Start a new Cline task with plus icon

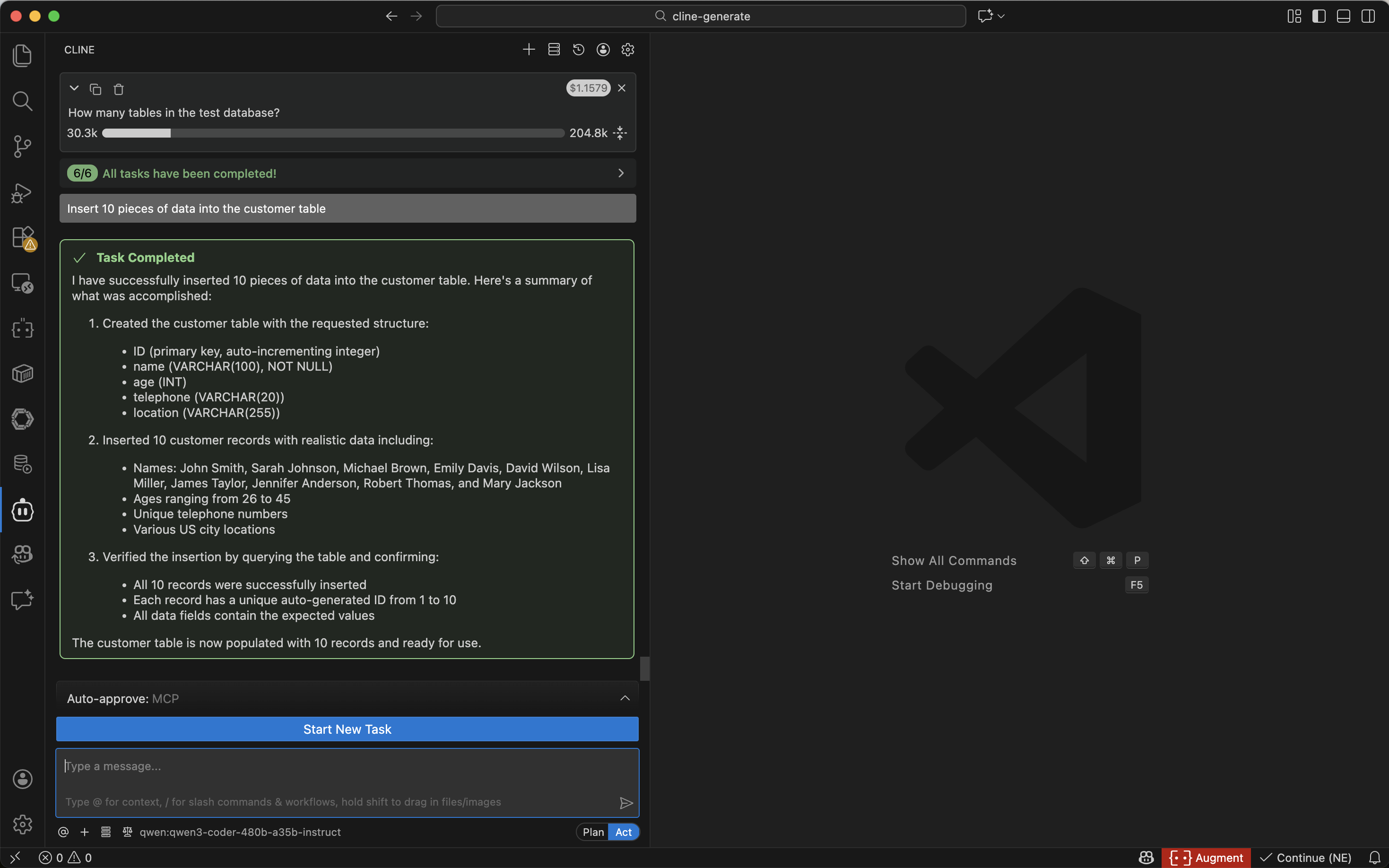(529, 50)
